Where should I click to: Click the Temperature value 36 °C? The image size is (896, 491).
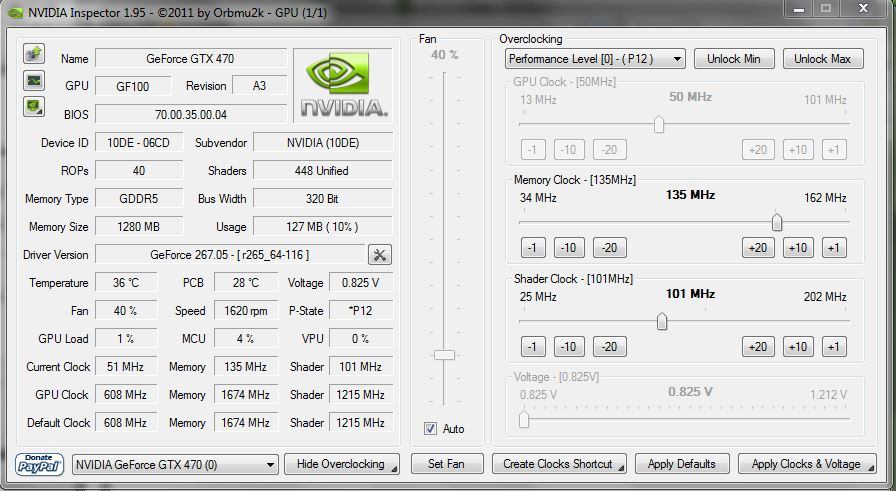click(126, 283)
